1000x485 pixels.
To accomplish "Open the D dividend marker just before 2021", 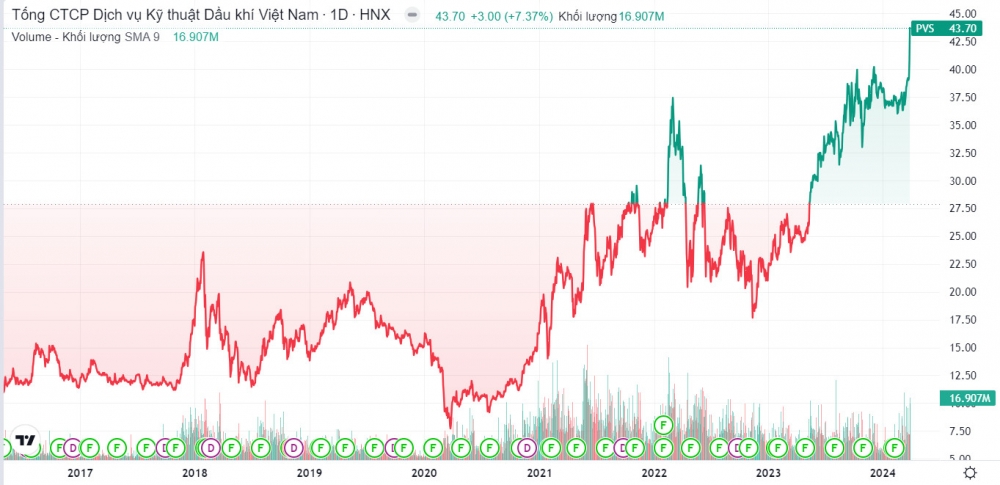I will coord(527,449).
